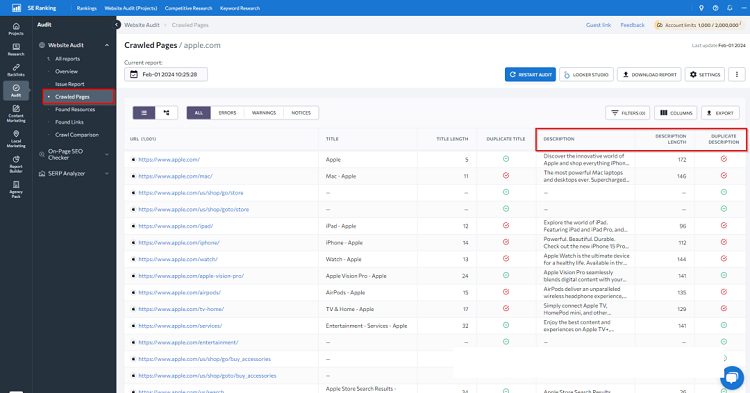
Task: Switch to list view icon
Action: point(144,113)
